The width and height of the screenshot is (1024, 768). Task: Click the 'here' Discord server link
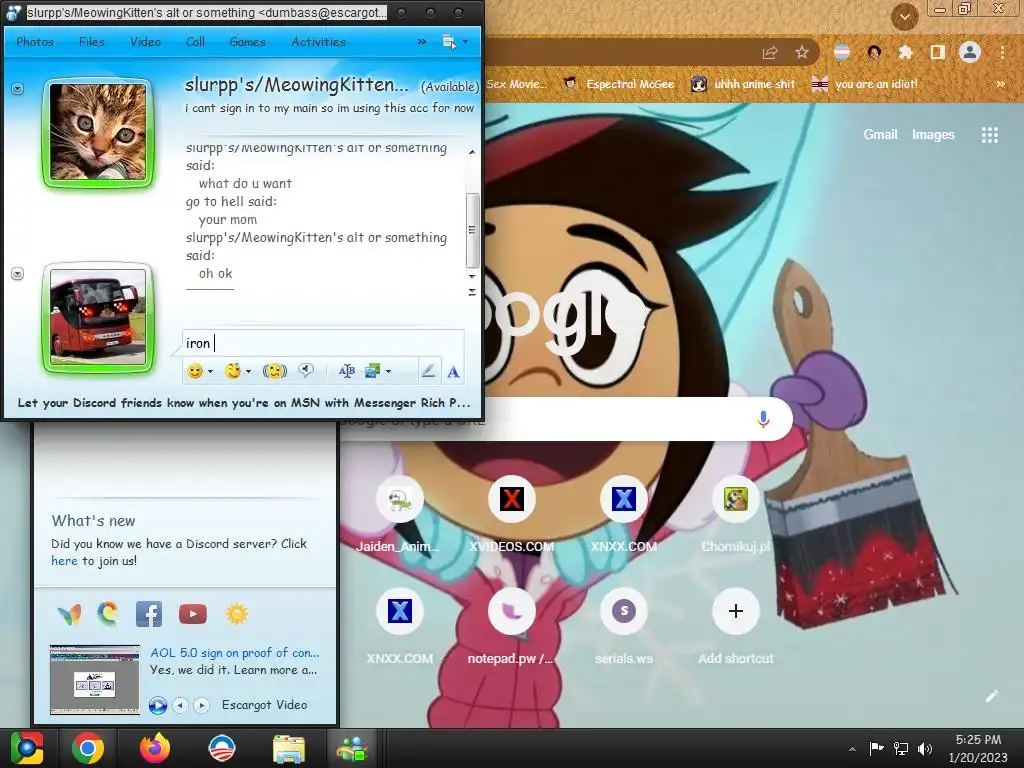[64, 561]
